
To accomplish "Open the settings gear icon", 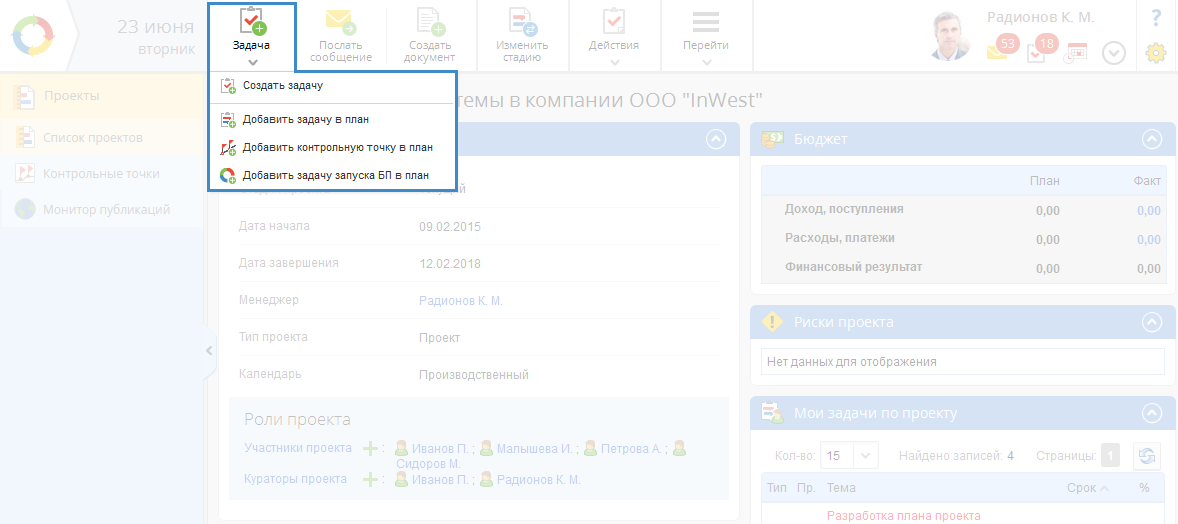I will (x=1156, y=53).
